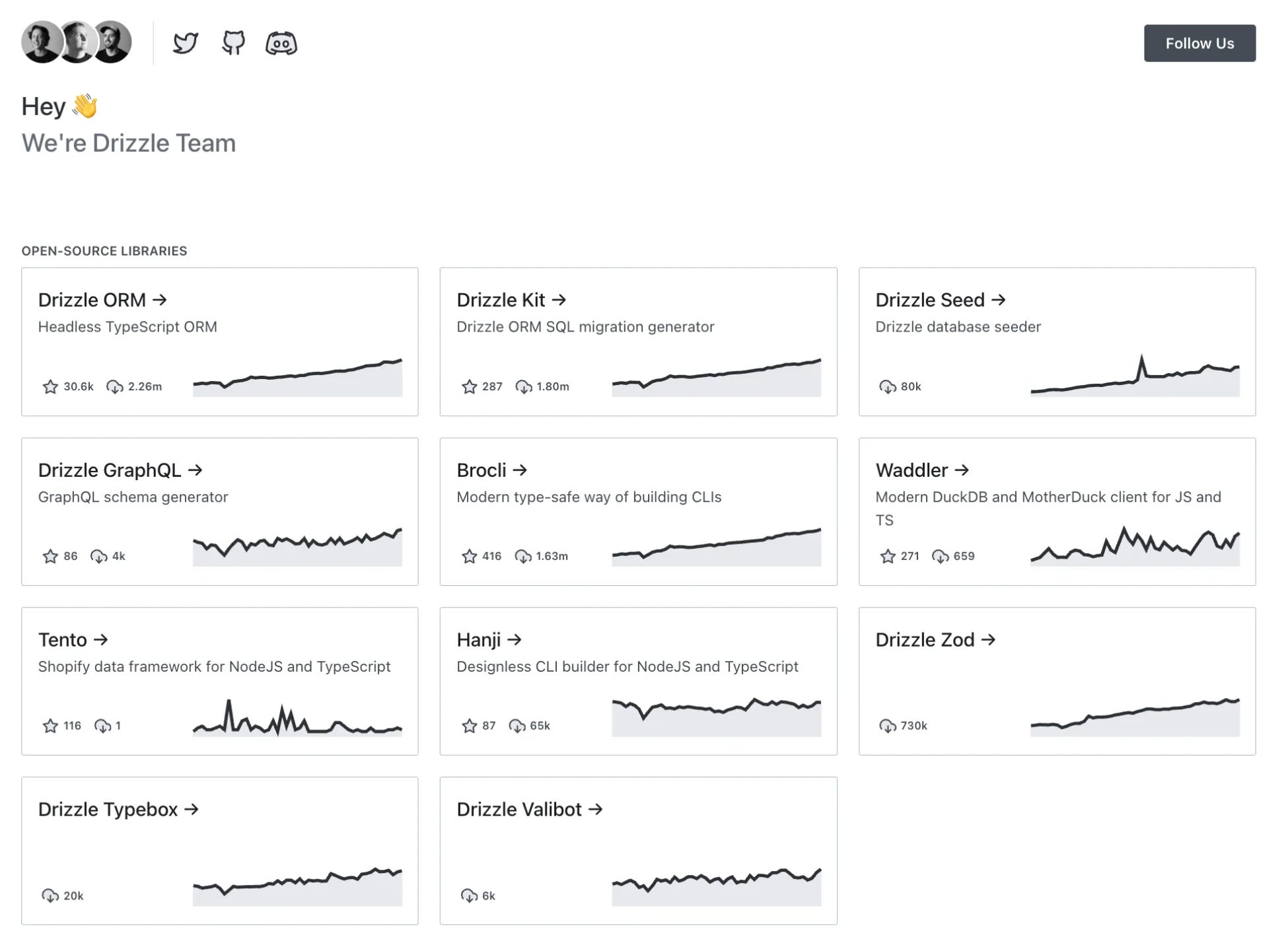The height and width of the screenshot is (951, 1288).
Task: Click the download icon on Drizzle Typebox card
Action: click(x=50, y=896)
